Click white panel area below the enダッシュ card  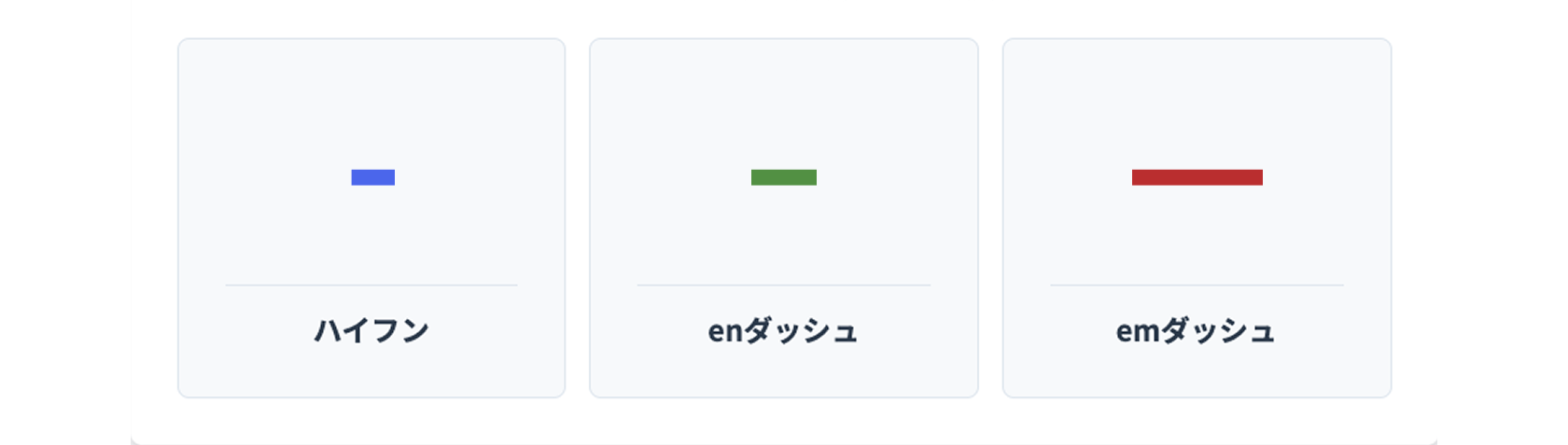click(784, 420)
